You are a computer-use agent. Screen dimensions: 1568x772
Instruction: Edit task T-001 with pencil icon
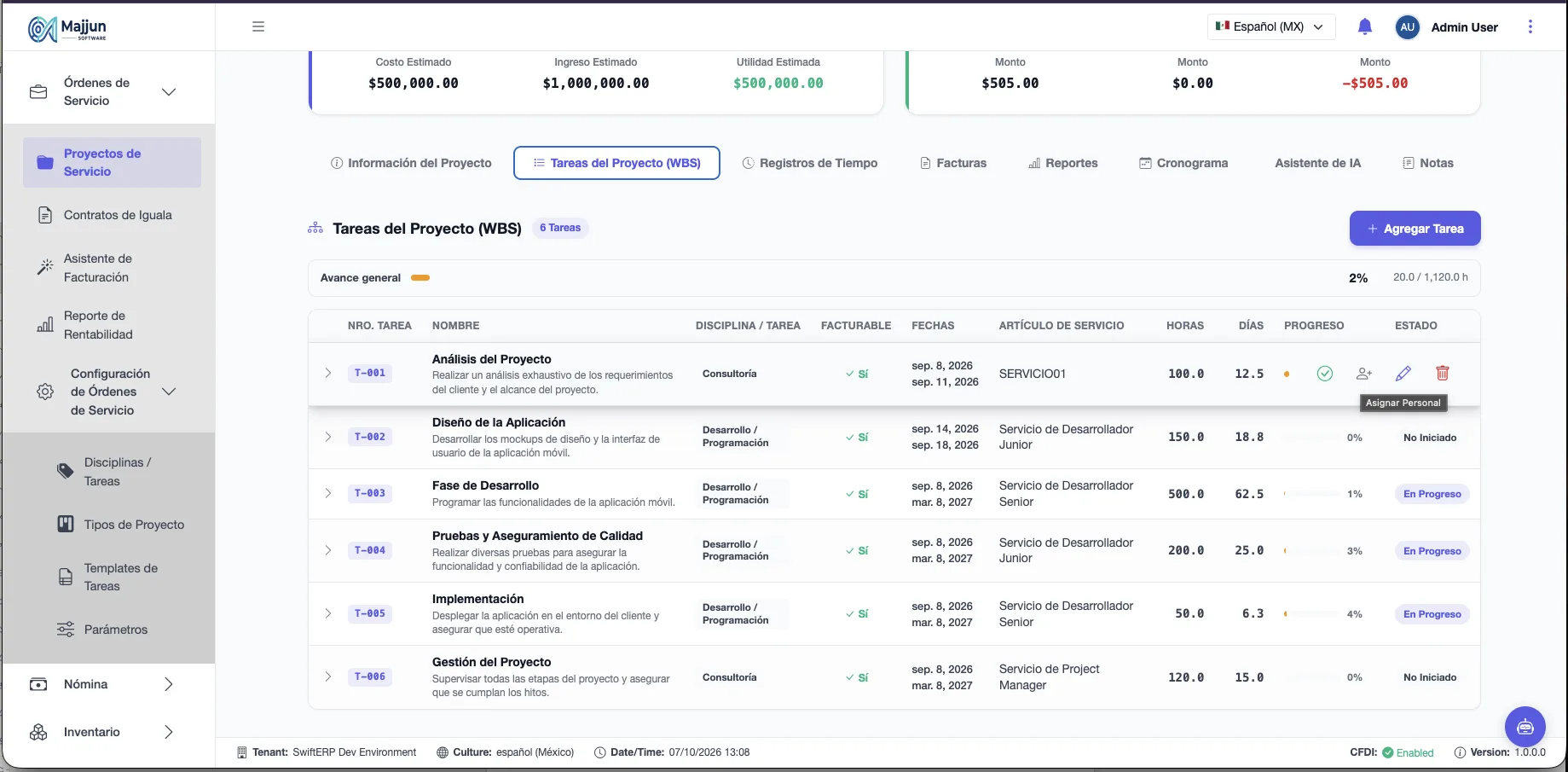(x=1403, y=374)
